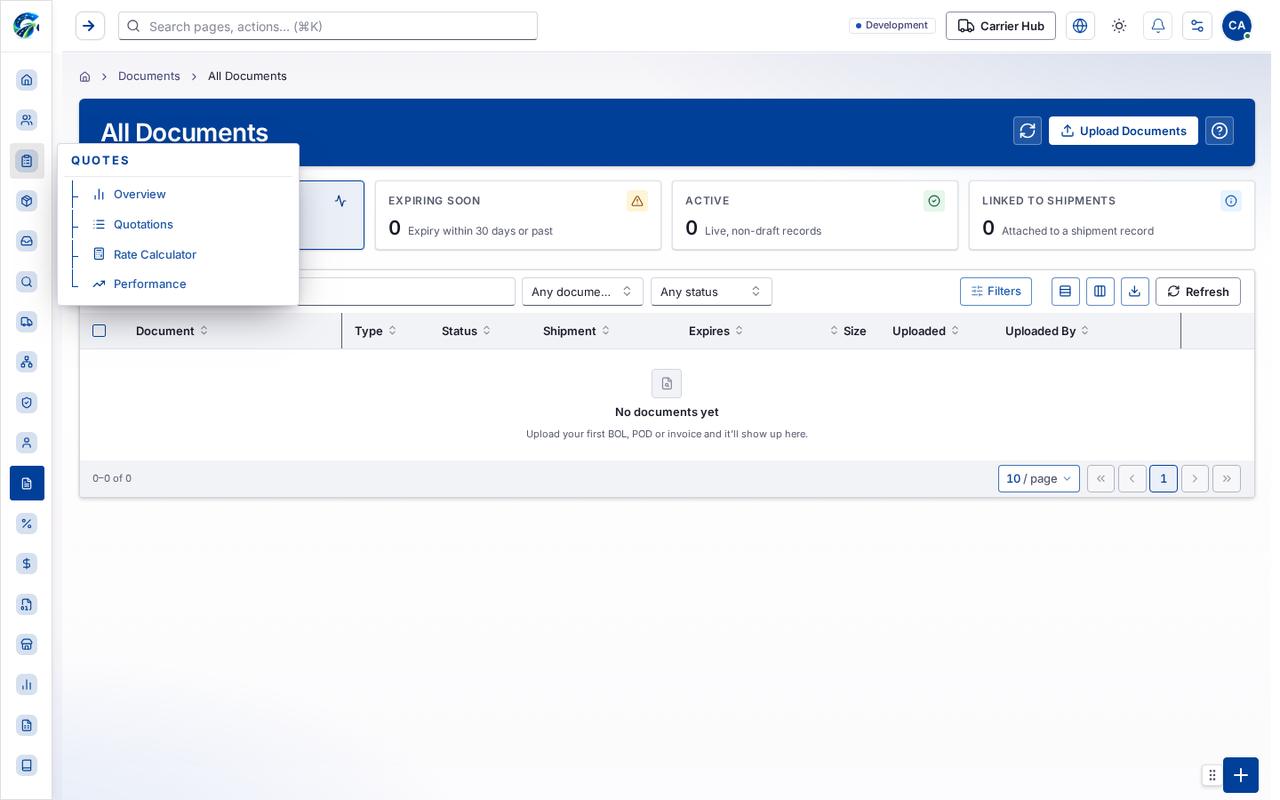Open Rate Calculator from the Quotes menu
1280x800 pixels.
tap(155, 254)
